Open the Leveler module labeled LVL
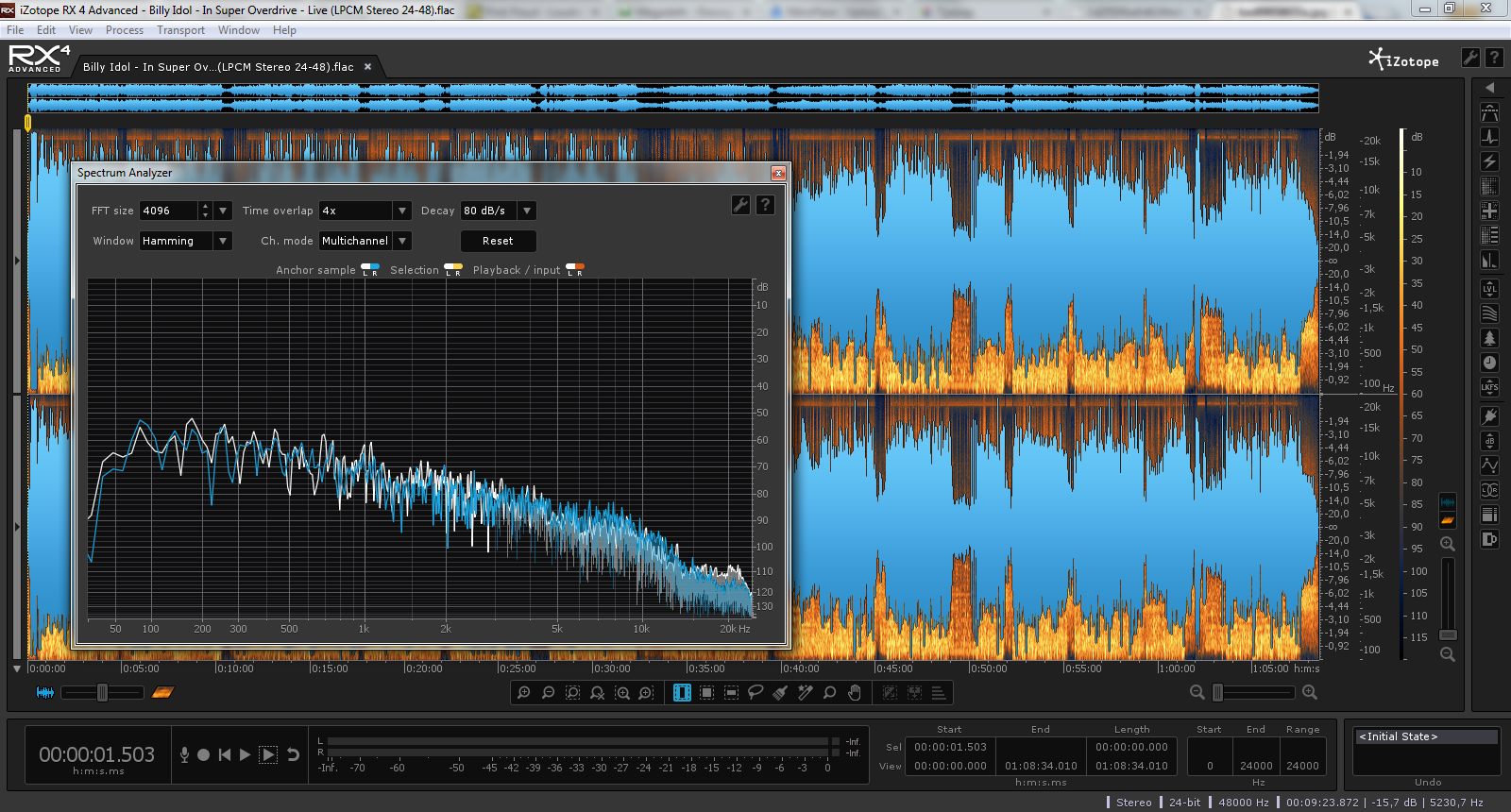This screenshot has height=812, width=1511. pyautogui.click(x=1489, y=289)
